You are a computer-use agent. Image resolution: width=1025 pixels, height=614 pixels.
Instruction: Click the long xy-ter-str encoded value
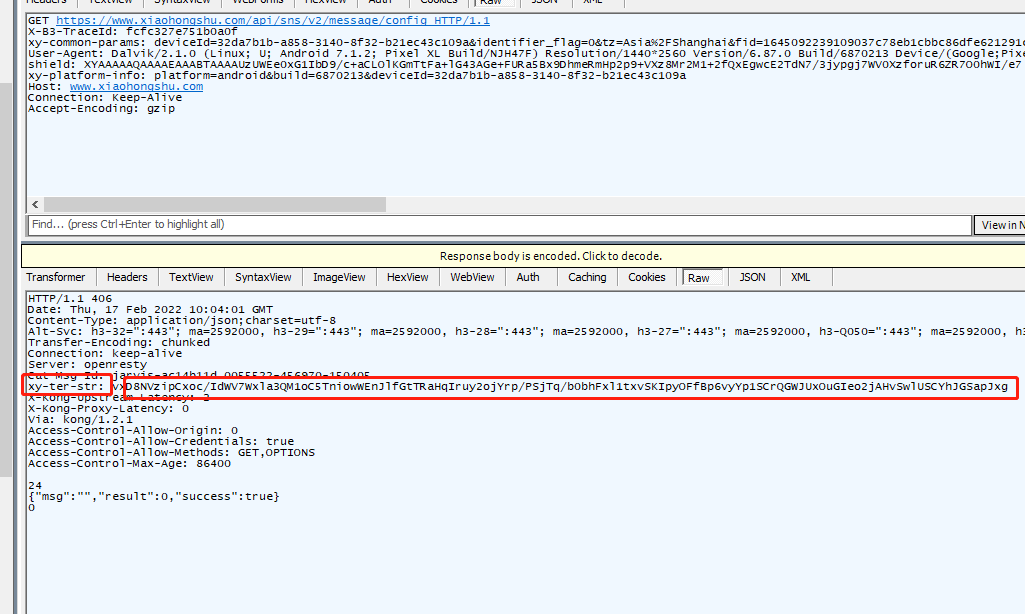[560, 387]
